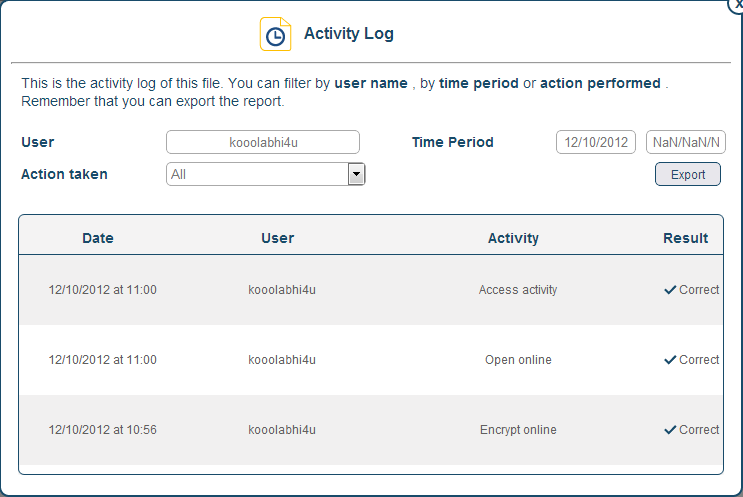Click the checkmark icon in Open online row
743x497 pixels.
(670, 360)
